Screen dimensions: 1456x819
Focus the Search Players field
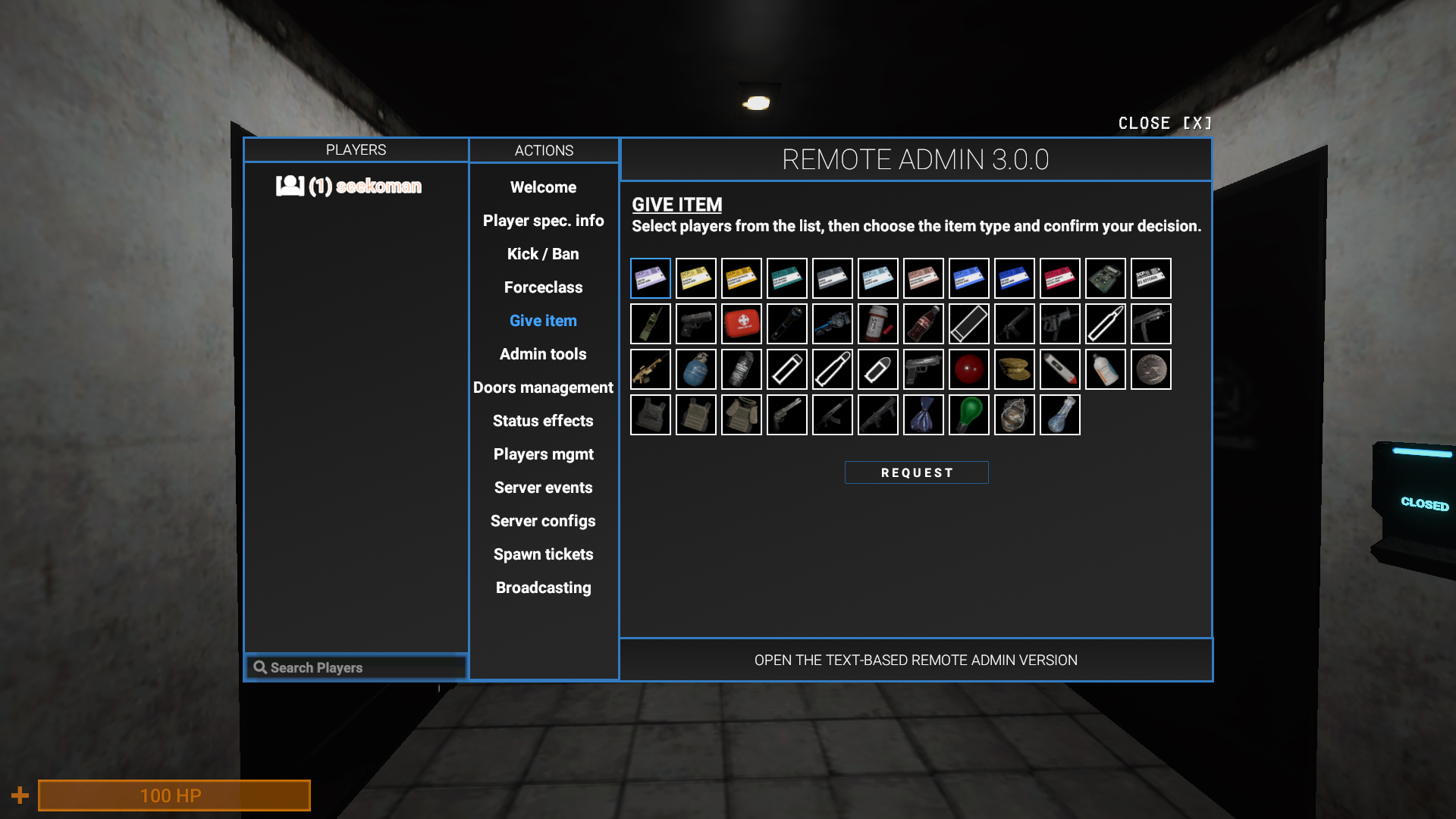tap(356, 667)
